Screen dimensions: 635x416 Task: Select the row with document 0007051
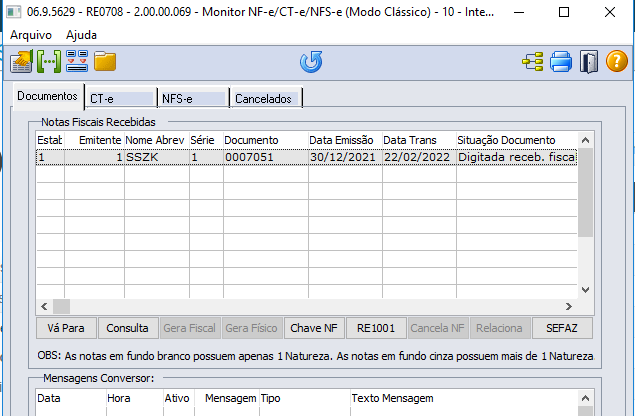pos(250,157)
